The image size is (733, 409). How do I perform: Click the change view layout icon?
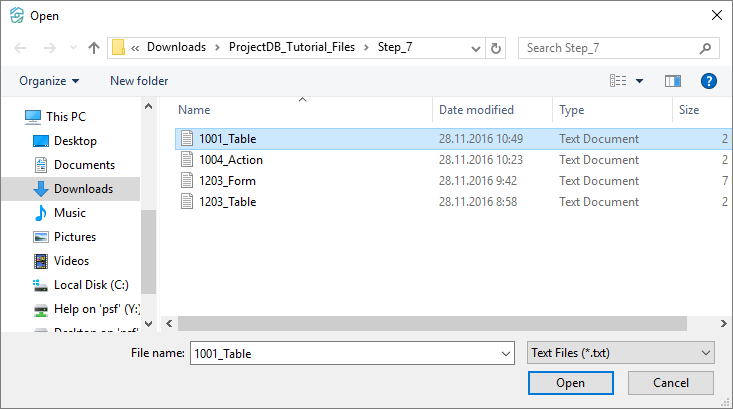[619, 81]
